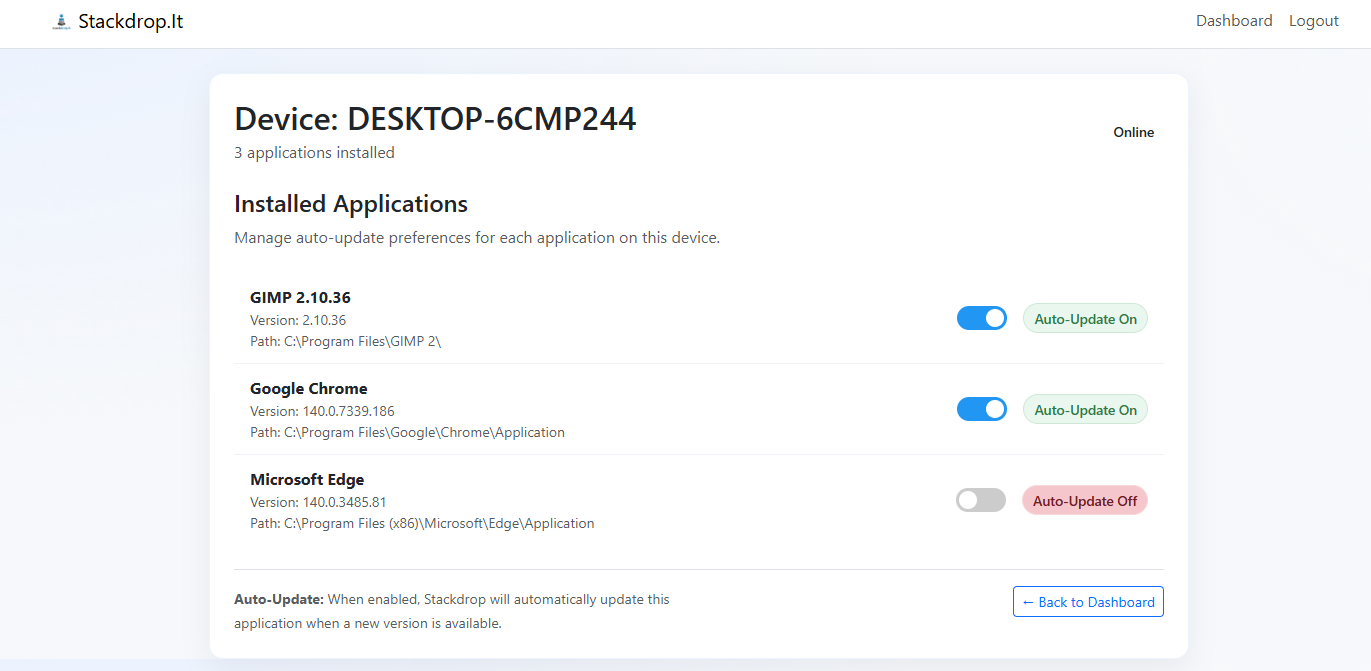Open the Dashboard navigation link

pyautogui.click(x=1234, y=20)
